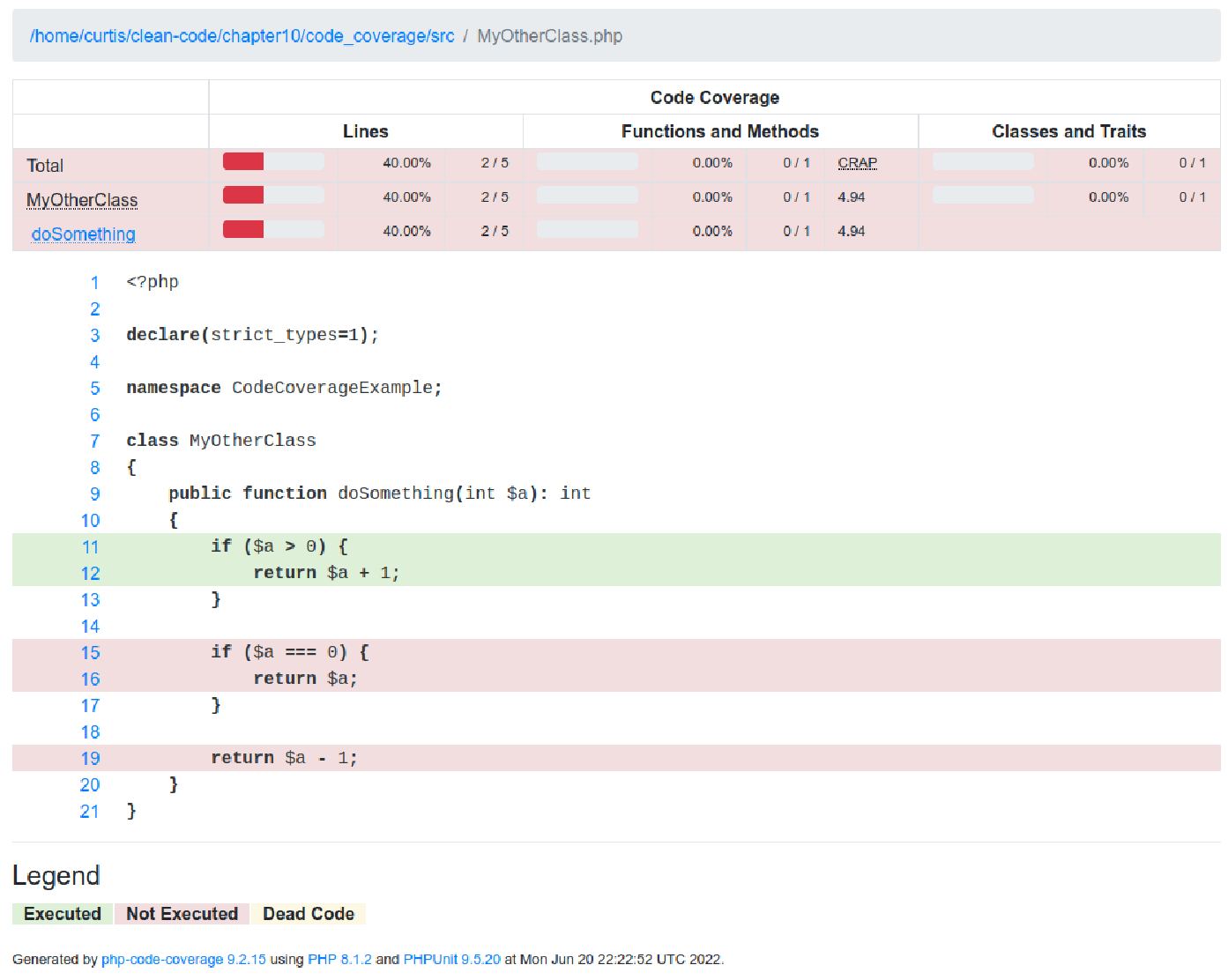
Task: Click the class MyOtherClass code line
Action: pyautogui.click(x=221, y=441)
